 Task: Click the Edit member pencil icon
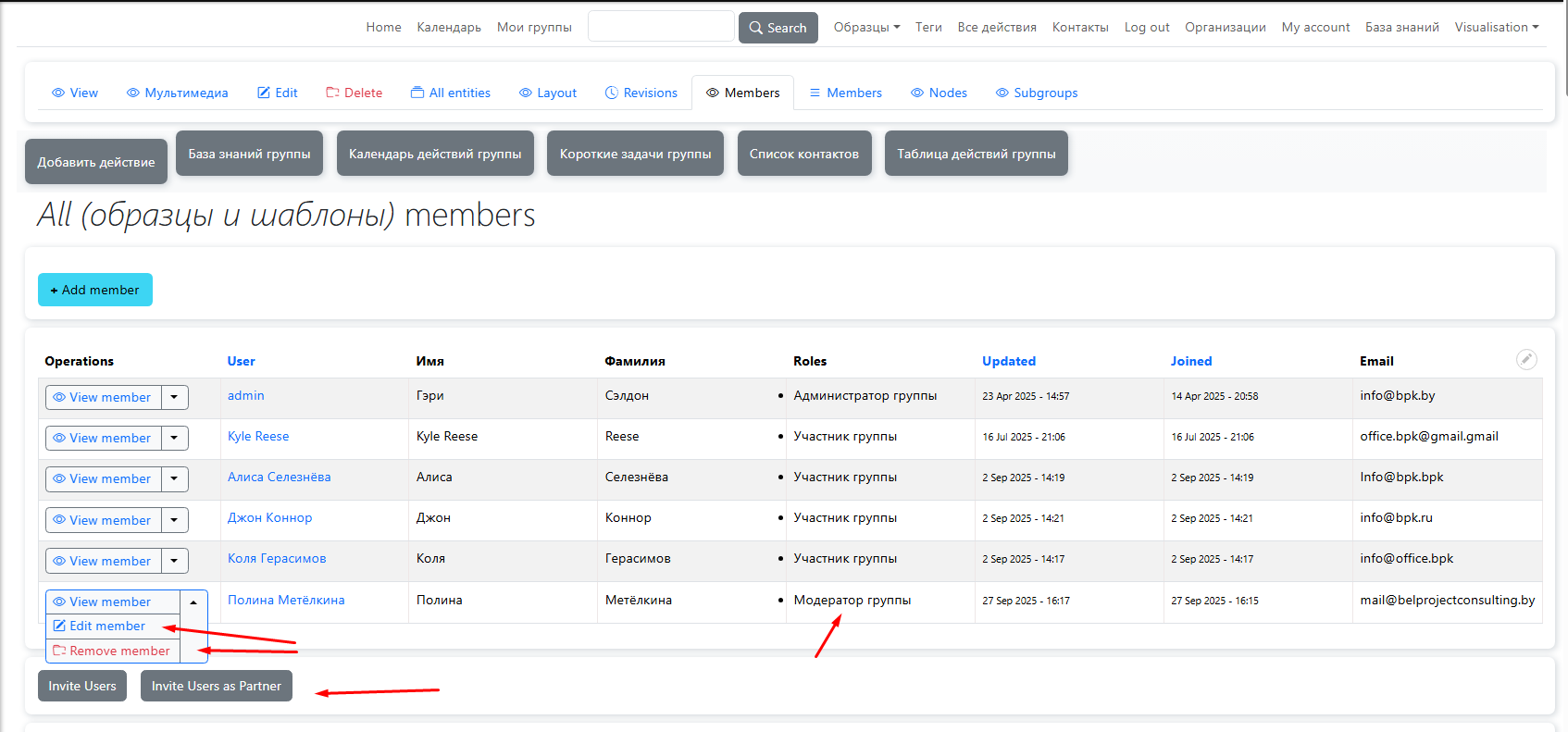(59, 627)
